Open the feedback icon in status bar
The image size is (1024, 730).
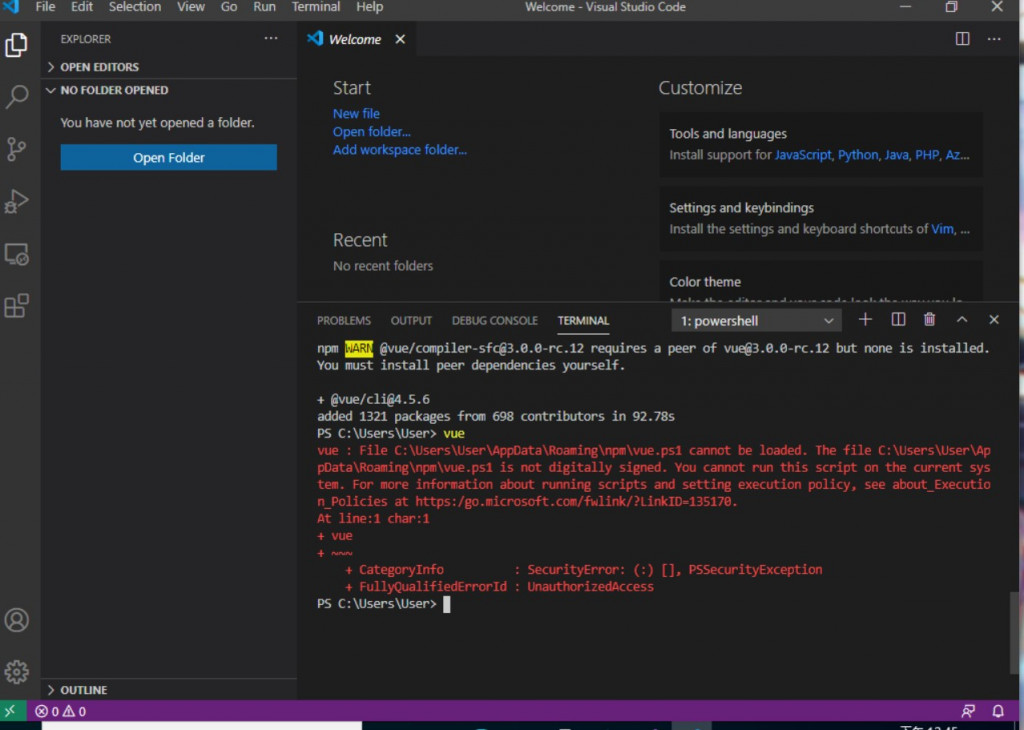point(968,710)
